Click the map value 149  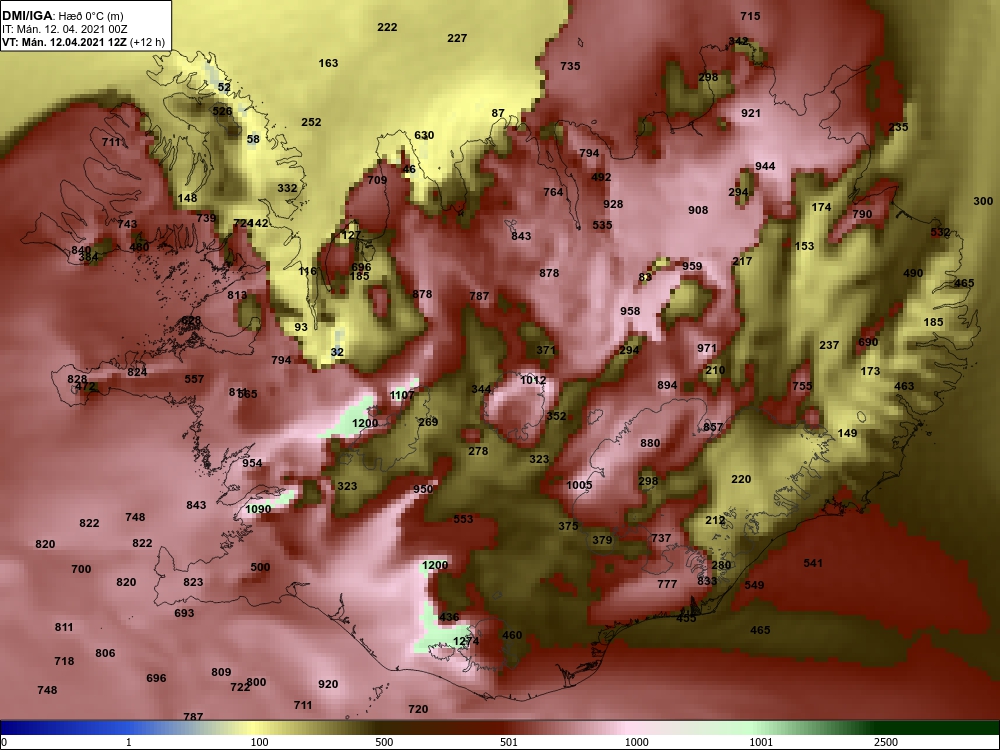coord(847,433)
